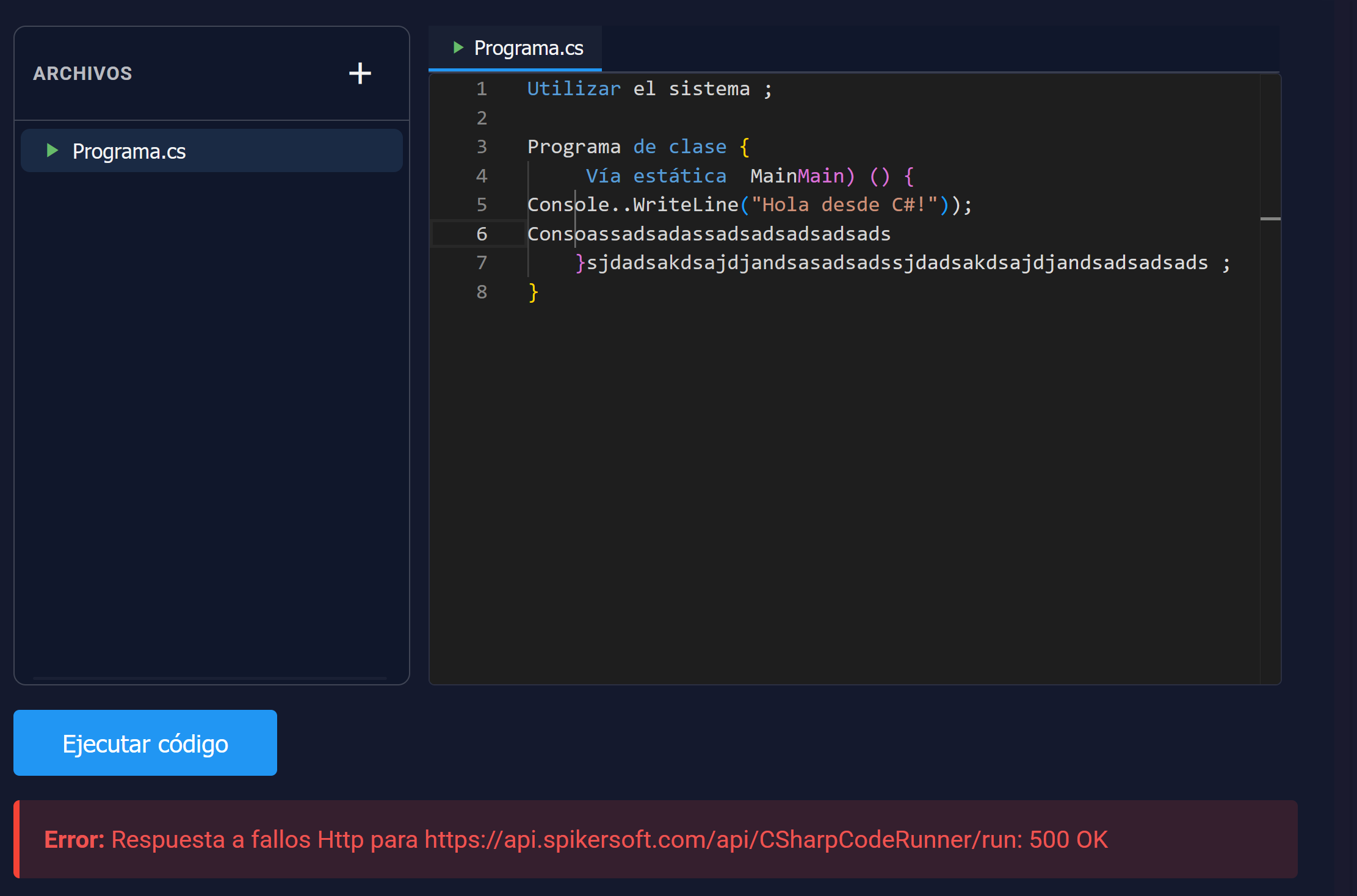Click the ARCHIVOS panel heading
1357x896 pixels.
point(82,73)
